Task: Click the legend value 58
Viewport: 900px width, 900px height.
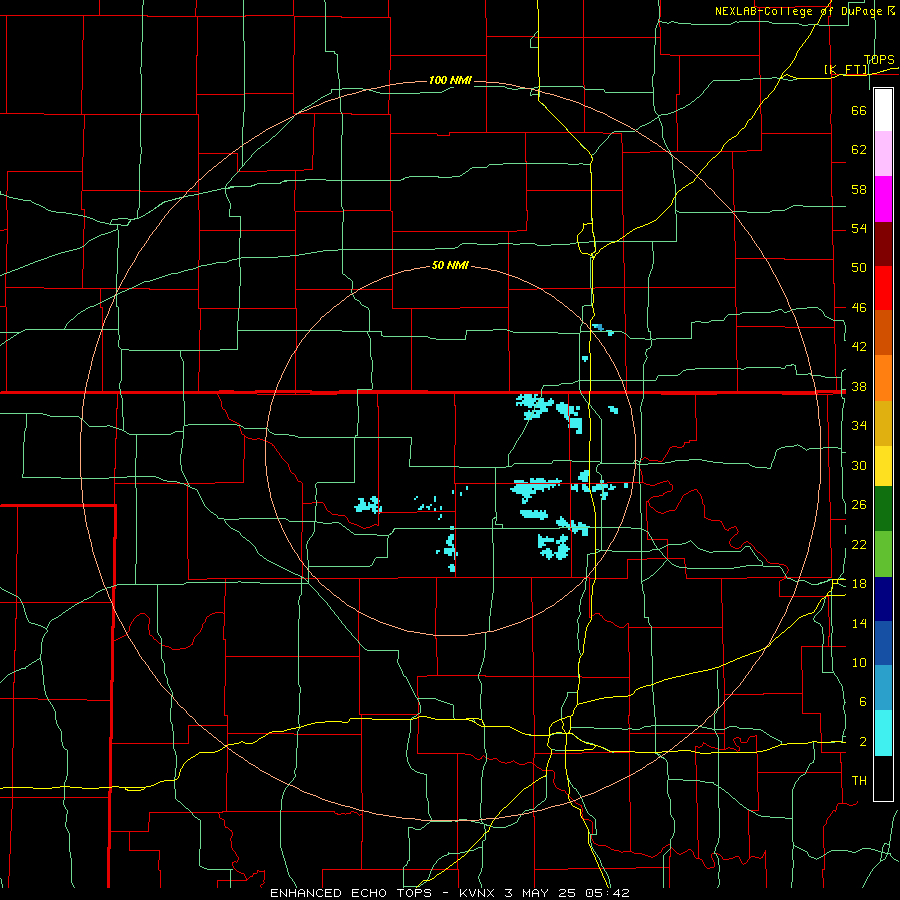Action: pyautogui.click(x=859, y=189)
